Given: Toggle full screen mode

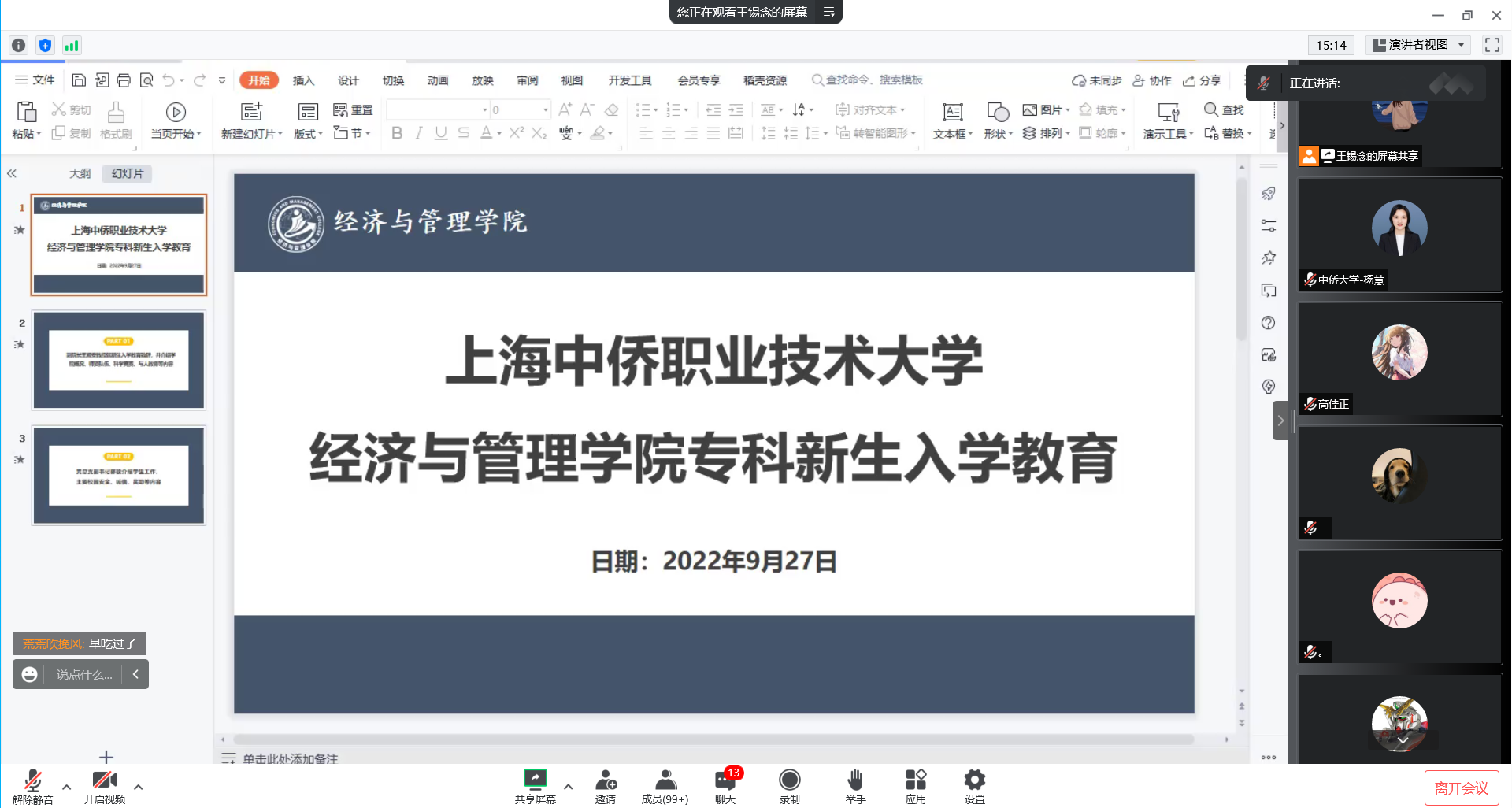Looking at the screenshot, I should (x=1492, y=45).
